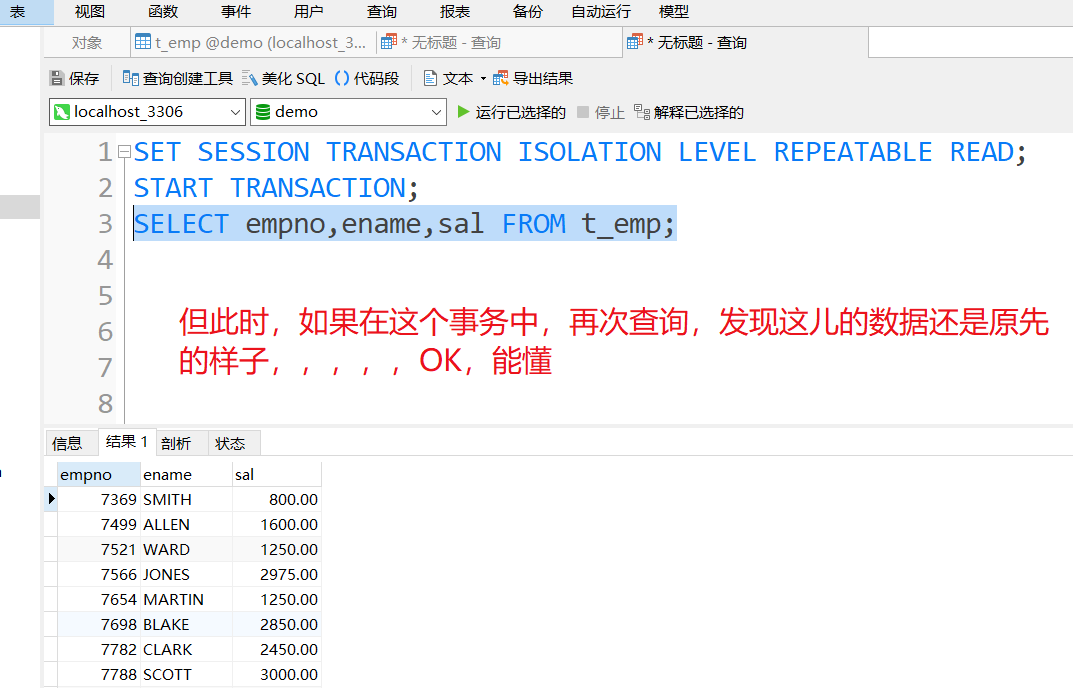Switch to the t_emp @demo tab
1073x688 pixels.
[253, 42]
